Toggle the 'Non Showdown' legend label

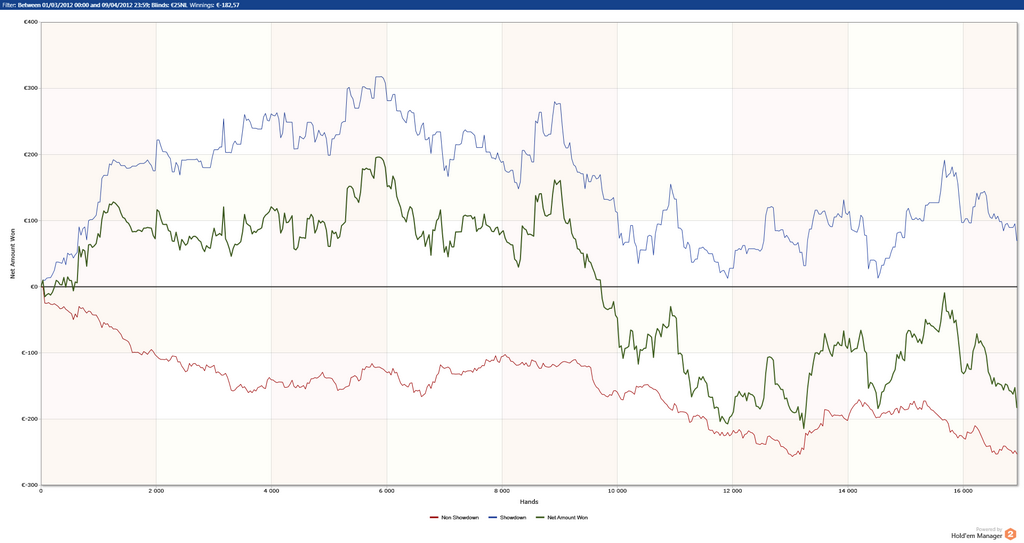tap(460, 518)
